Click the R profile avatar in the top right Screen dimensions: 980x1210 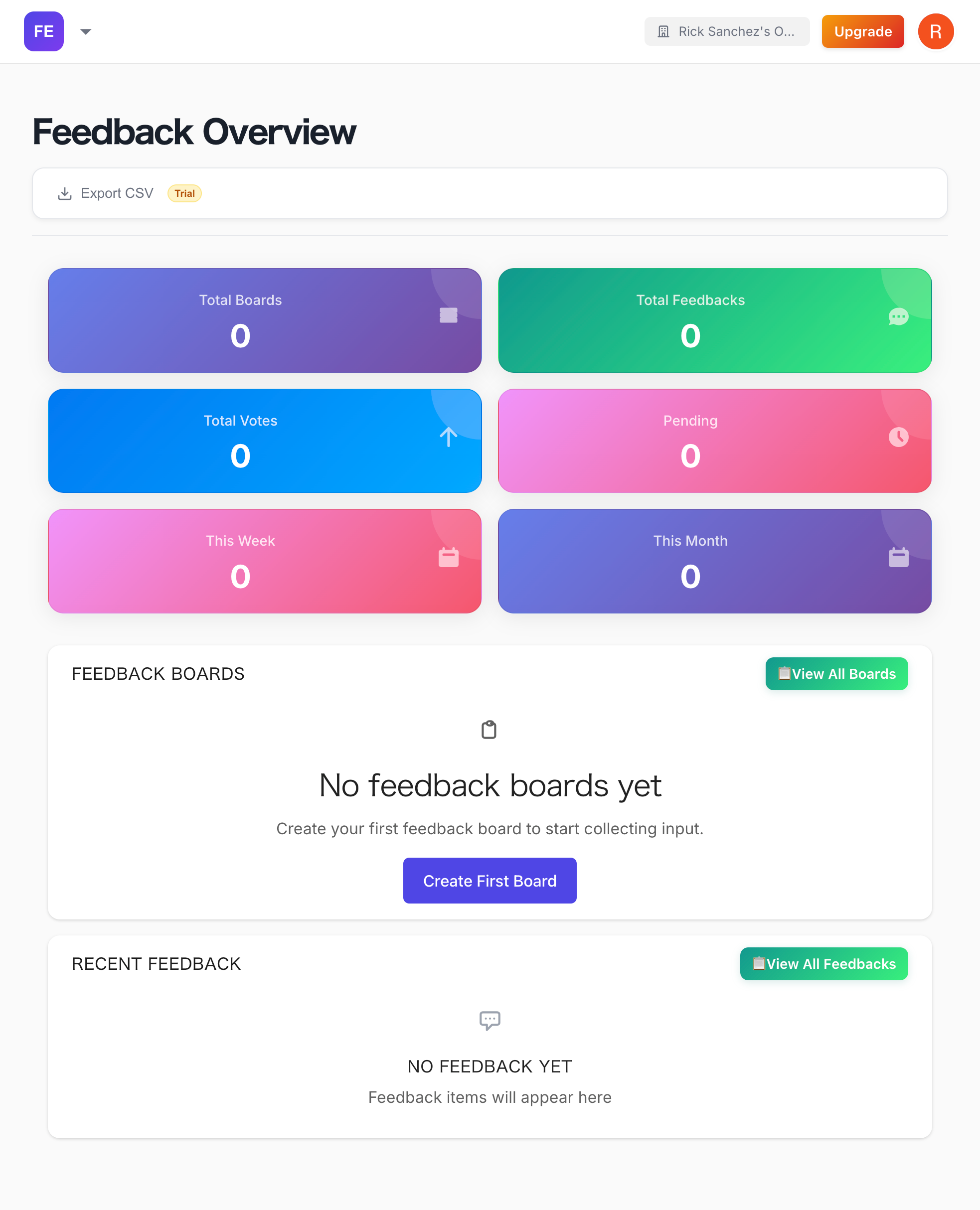(936, 31)
